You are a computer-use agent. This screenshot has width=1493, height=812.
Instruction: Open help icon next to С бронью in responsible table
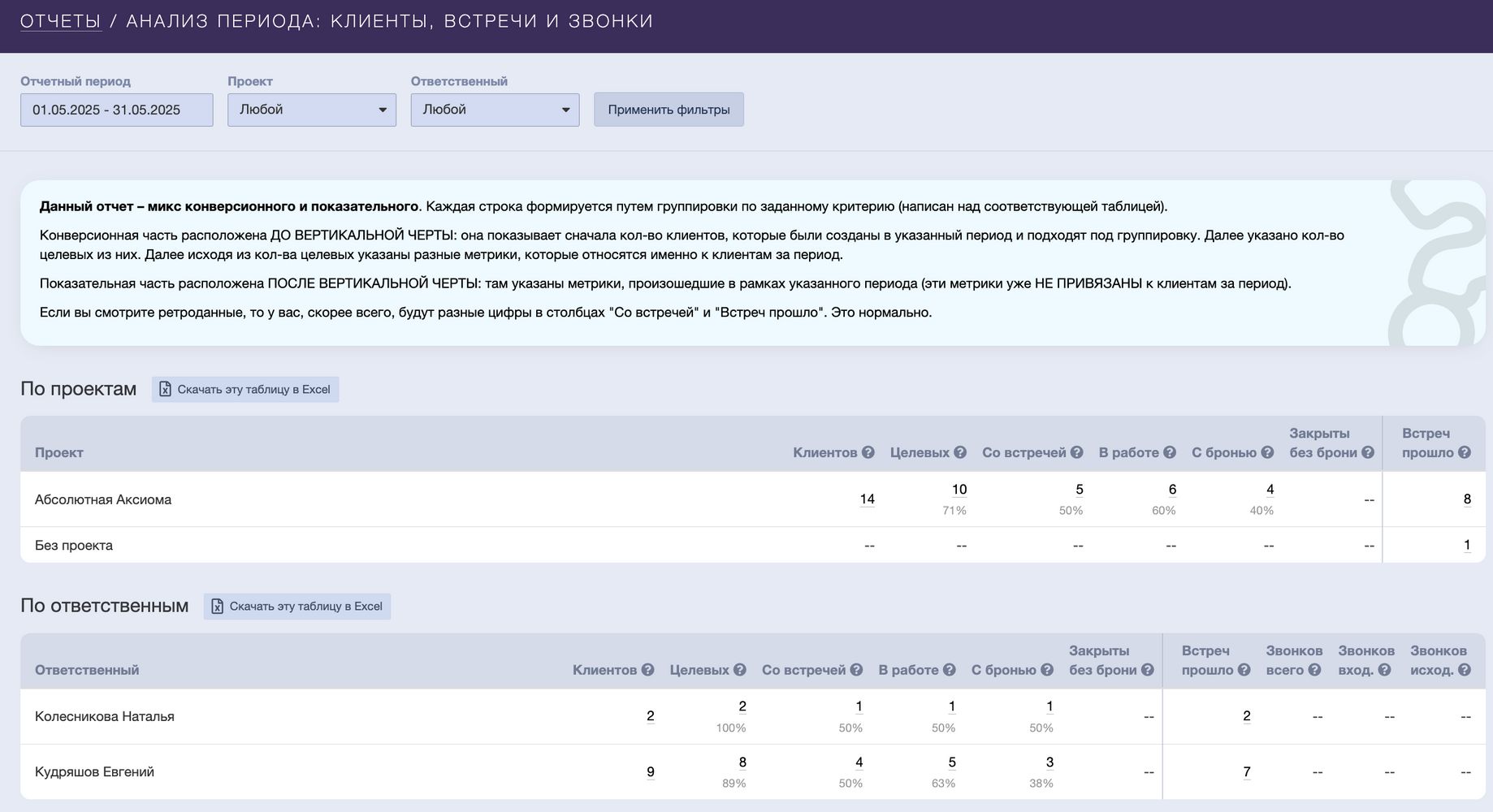1047,670
